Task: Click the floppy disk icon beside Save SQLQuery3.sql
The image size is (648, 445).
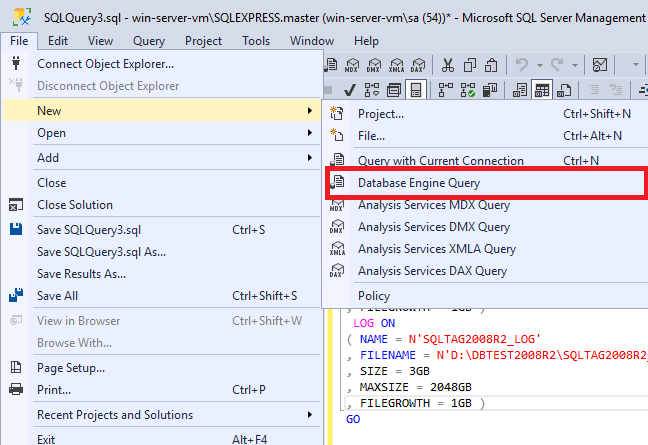Action: pos(16,229)
